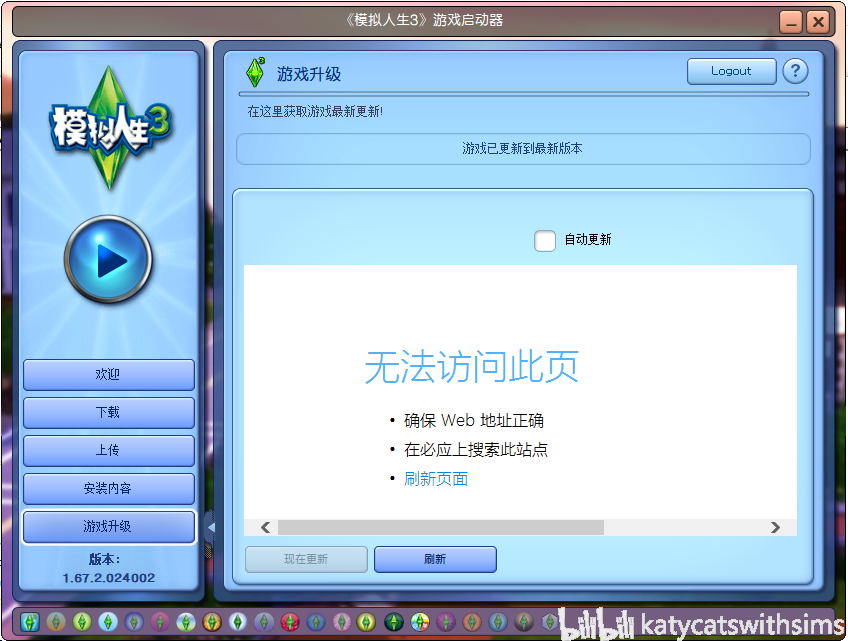This screenshot has width=848, height=641.
Task: Select the yellow plumbob pack icon
Action: (x=366, y=622)
